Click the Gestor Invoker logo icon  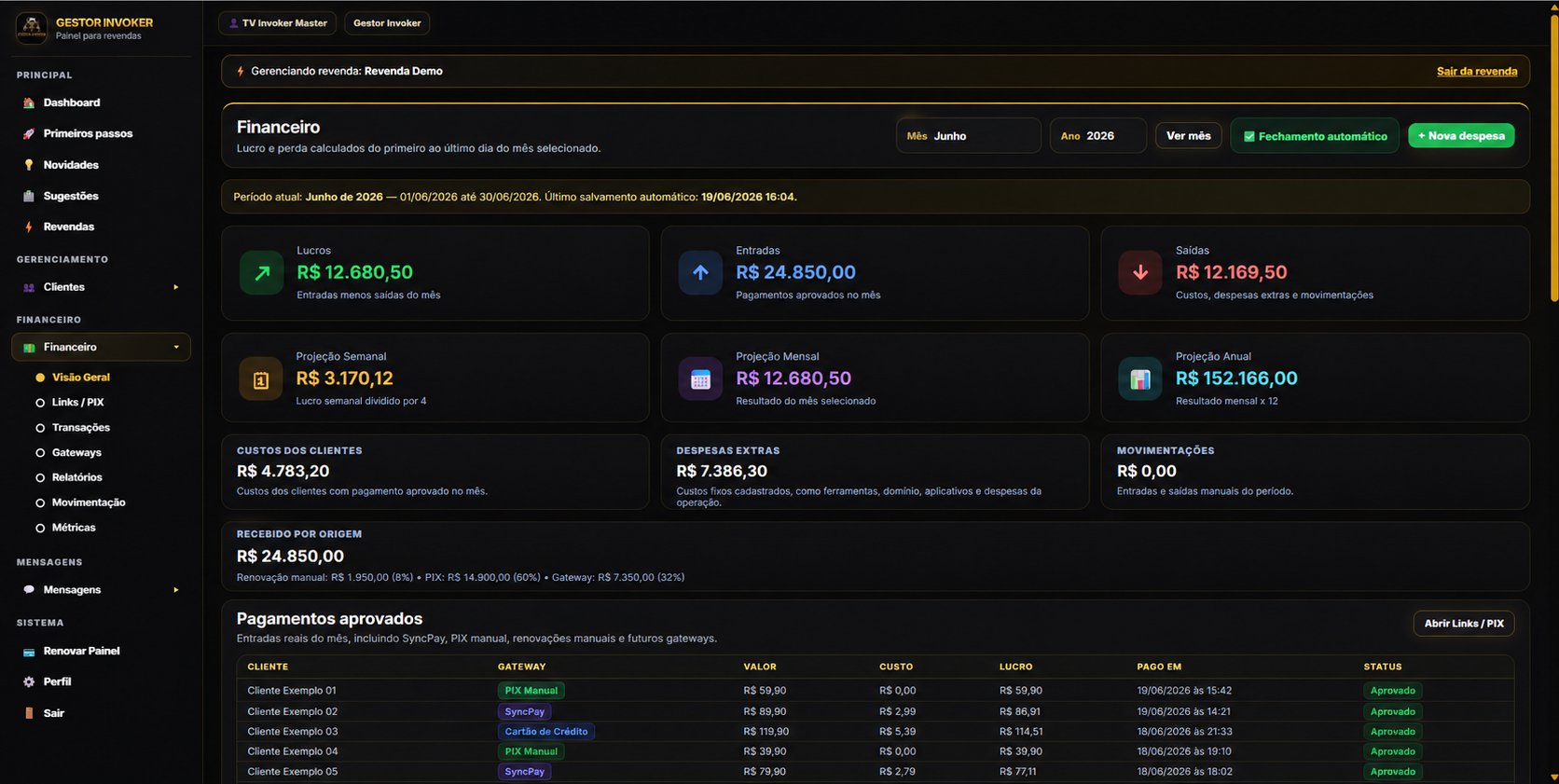click(x=32, y=28)
